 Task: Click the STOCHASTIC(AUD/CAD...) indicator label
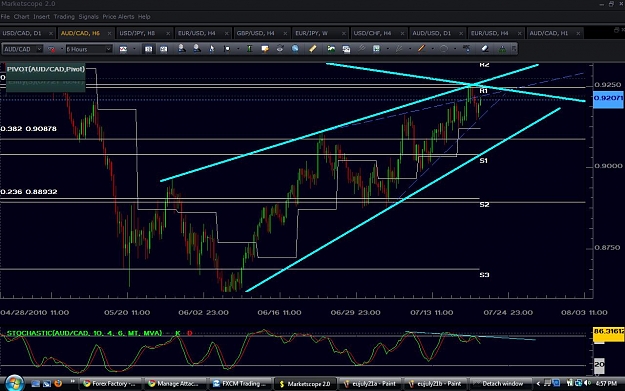85,333
